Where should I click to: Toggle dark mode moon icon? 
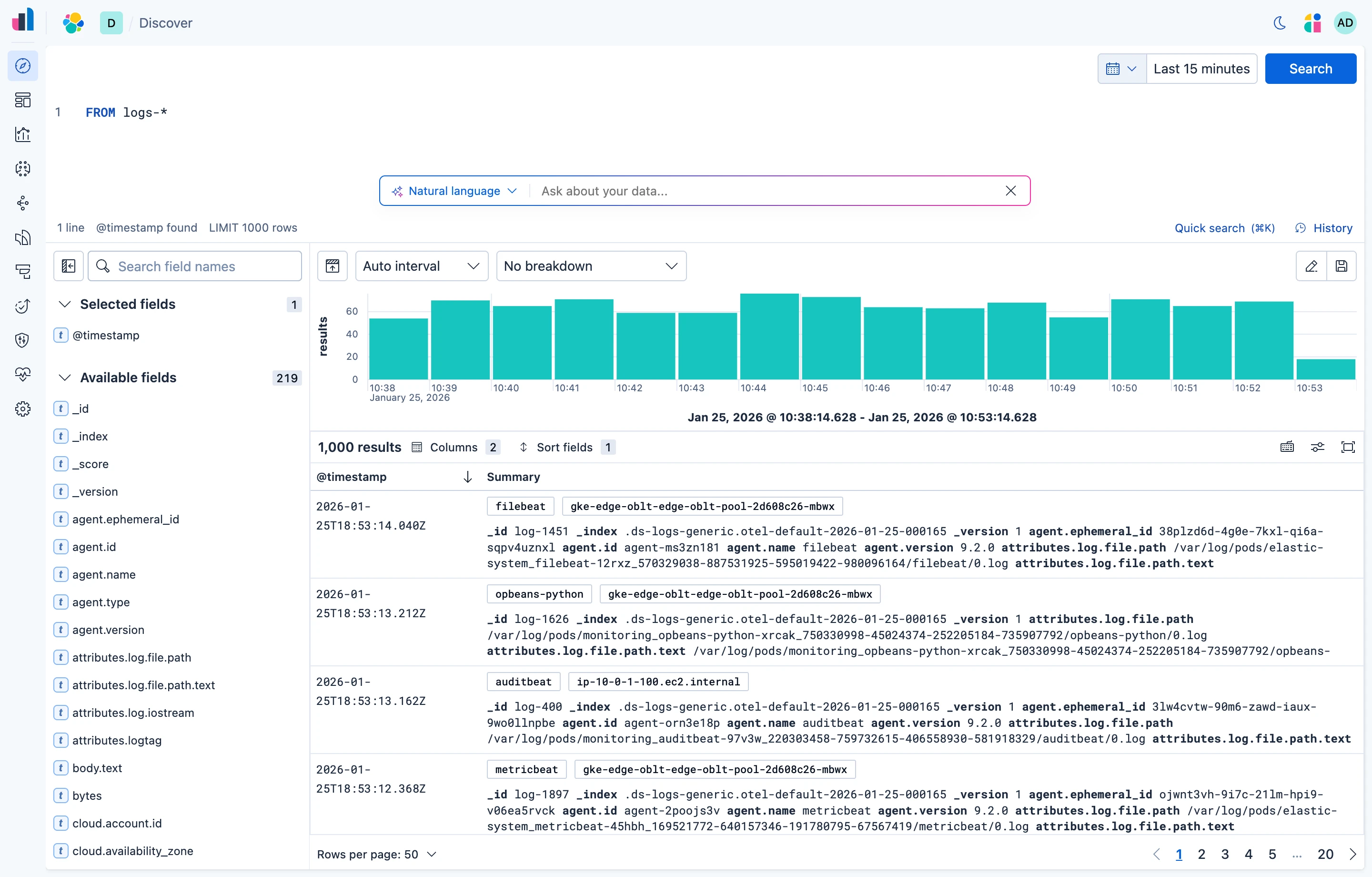pos(1280,23)
